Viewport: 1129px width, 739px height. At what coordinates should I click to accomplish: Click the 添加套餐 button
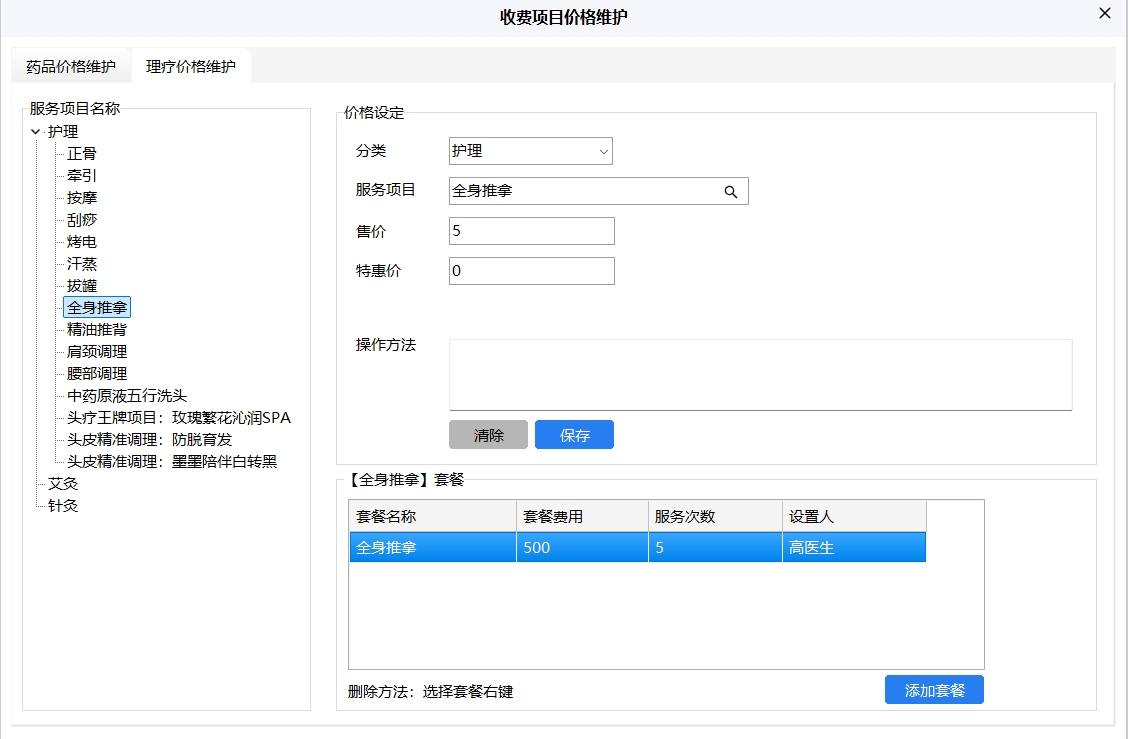tap(933, 689)
